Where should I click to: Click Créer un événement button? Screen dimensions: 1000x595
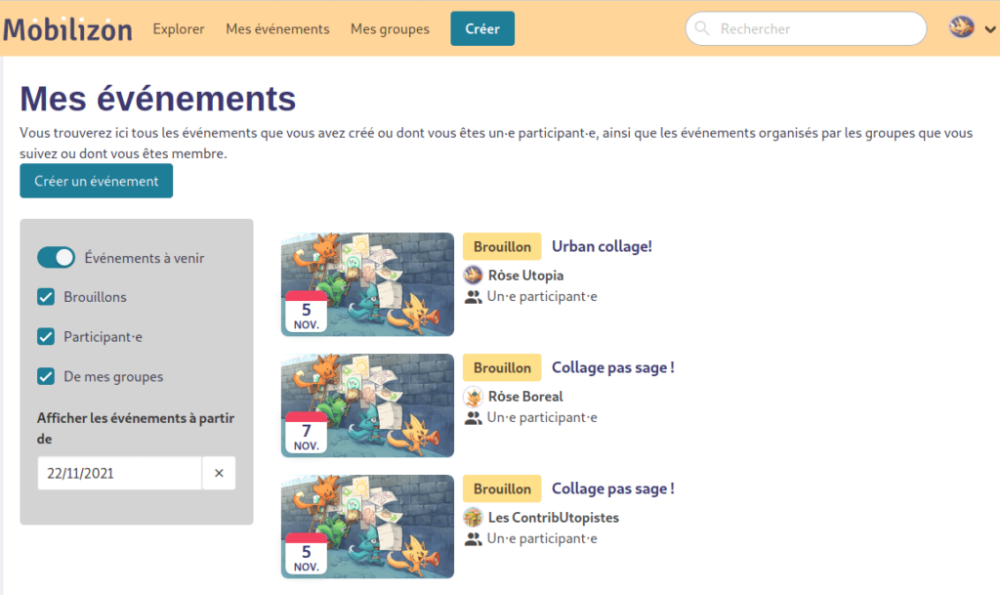(96, 181)
